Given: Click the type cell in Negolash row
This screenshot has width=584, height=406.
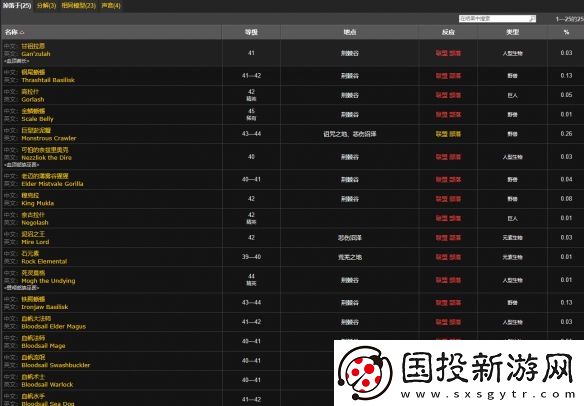Looking at the screenshot, I should [512, 218].
